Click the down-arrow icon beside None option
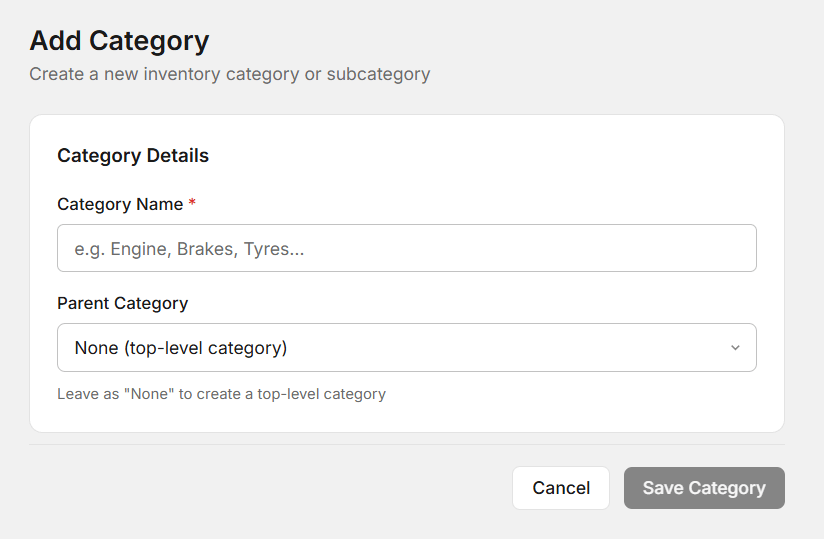This screenshot has width=824, height=539. [x=735, y=348]
